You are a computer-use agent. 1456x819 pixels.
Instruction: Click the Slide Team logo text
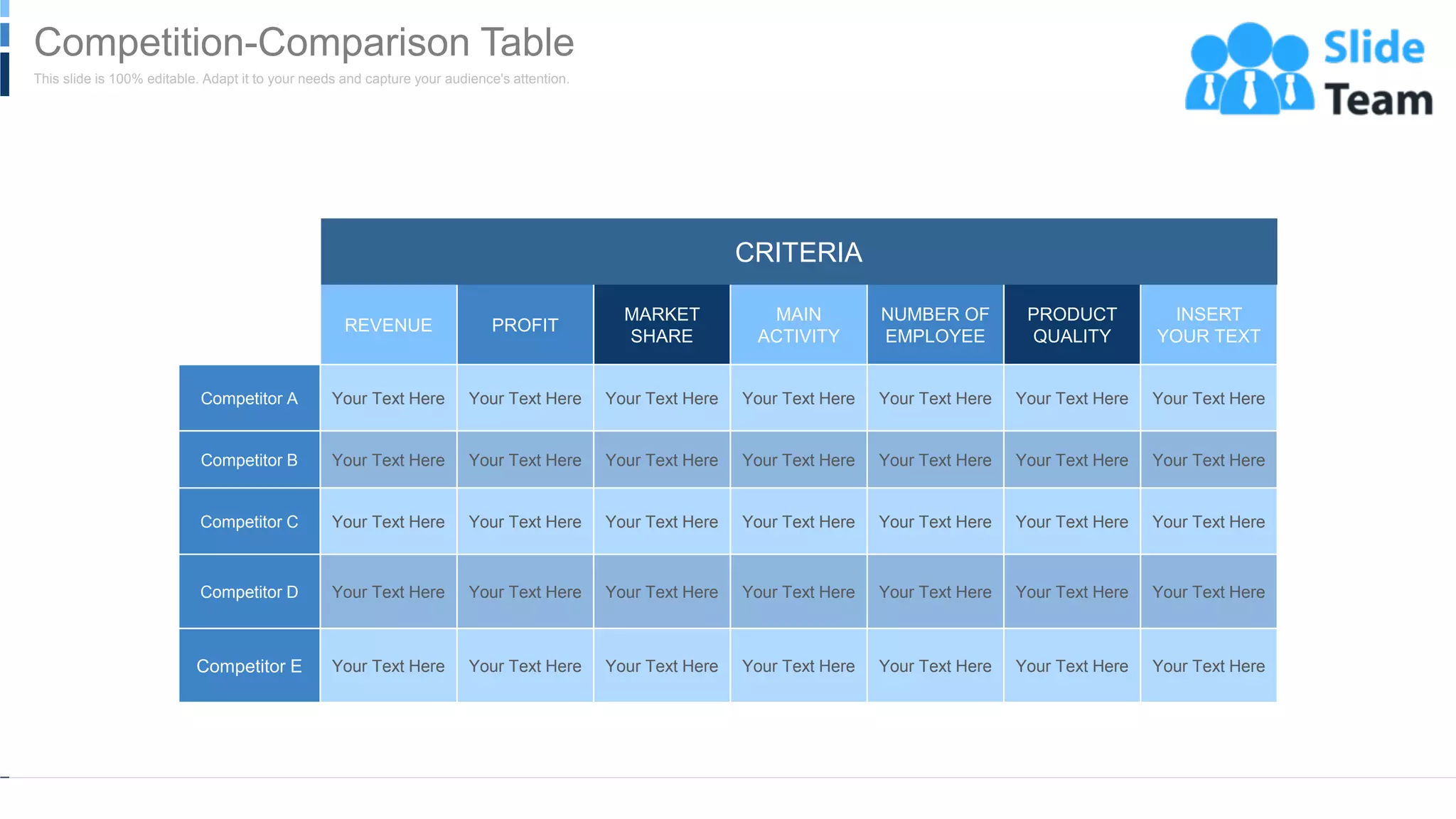point(1376,73)
